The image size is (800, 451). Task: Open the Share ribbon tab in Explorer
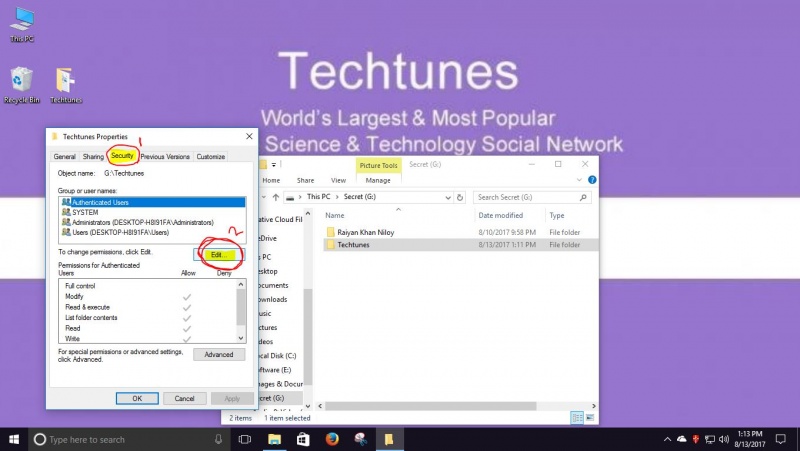tap(305, 180)
